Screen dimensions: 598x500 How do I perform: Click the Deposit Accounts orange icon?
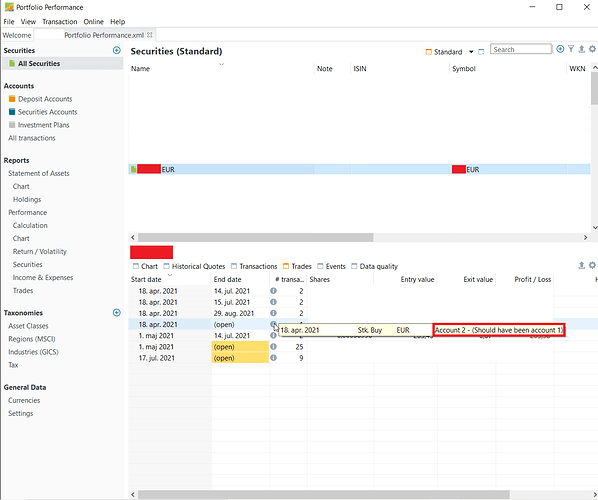coord(12,99)
